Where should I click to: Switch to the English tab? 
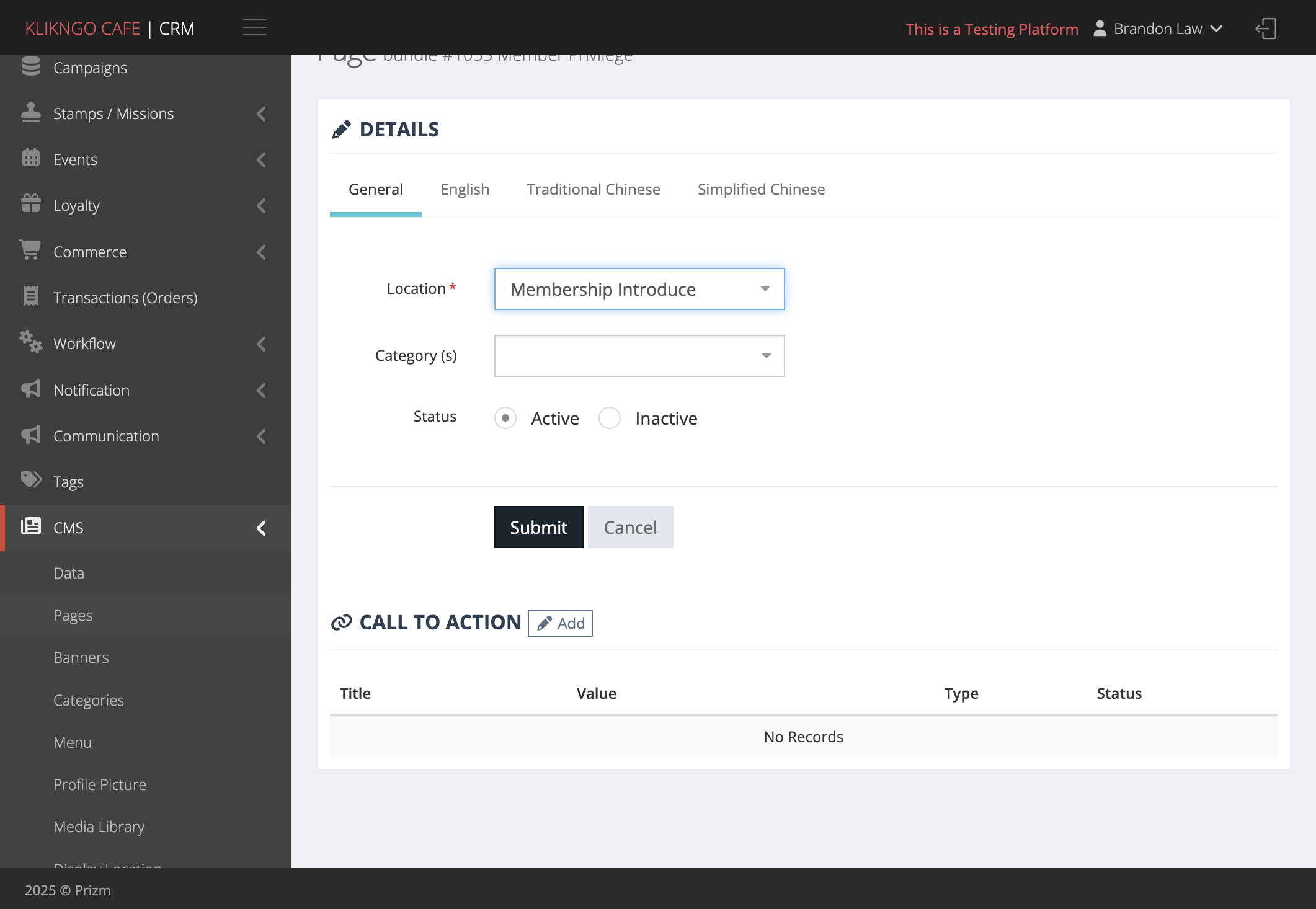(x=465, y=190)
